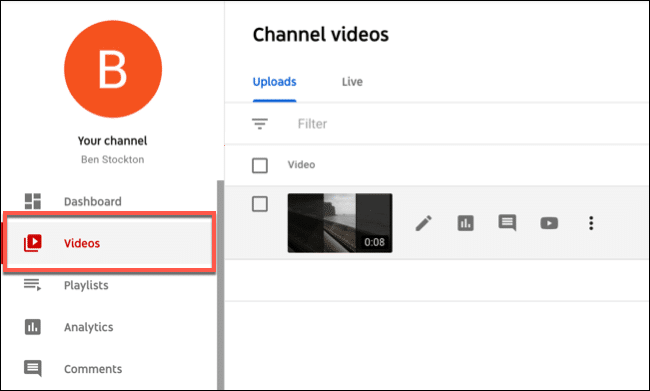Click the Comments speech bubble sidebar icon
The width and height of the screenshot is (650, 391).
[33, 368]
